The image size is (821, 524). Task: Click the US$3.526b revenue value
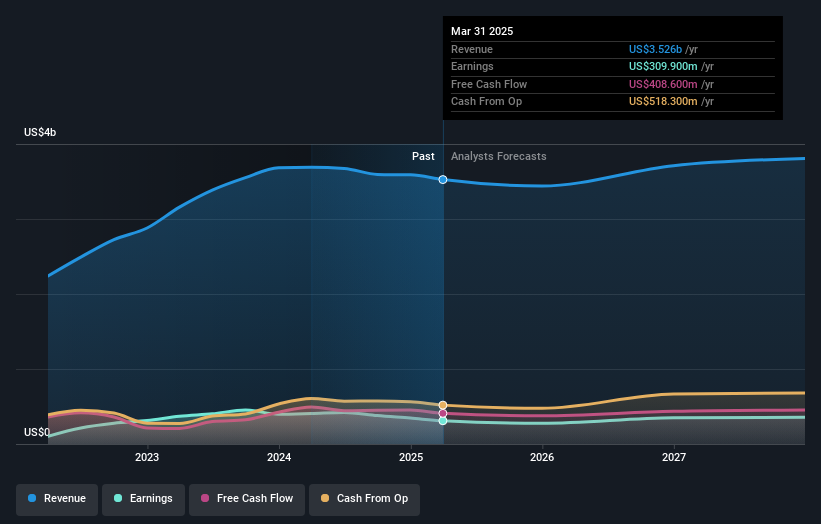point(656,49)
